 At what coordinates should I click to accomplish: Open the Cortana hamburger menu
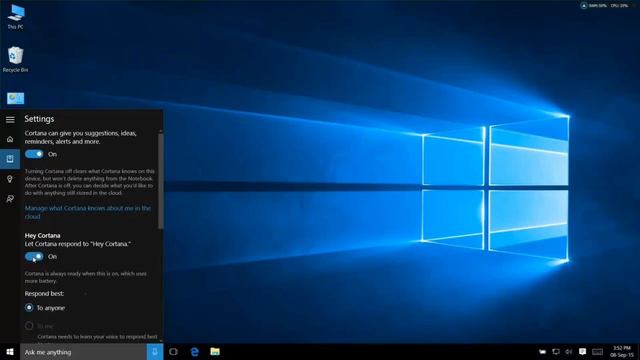pos(10,119)
